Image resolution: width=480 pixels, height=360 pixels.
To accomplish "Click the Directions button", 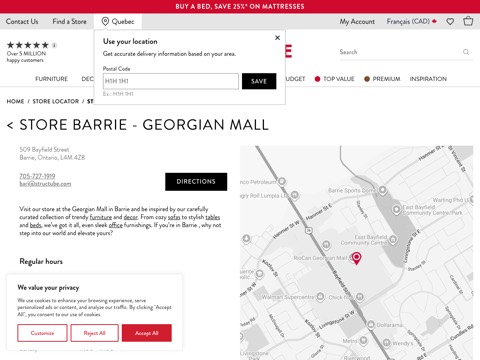I will pyautogui.click(x=196, y=182).
